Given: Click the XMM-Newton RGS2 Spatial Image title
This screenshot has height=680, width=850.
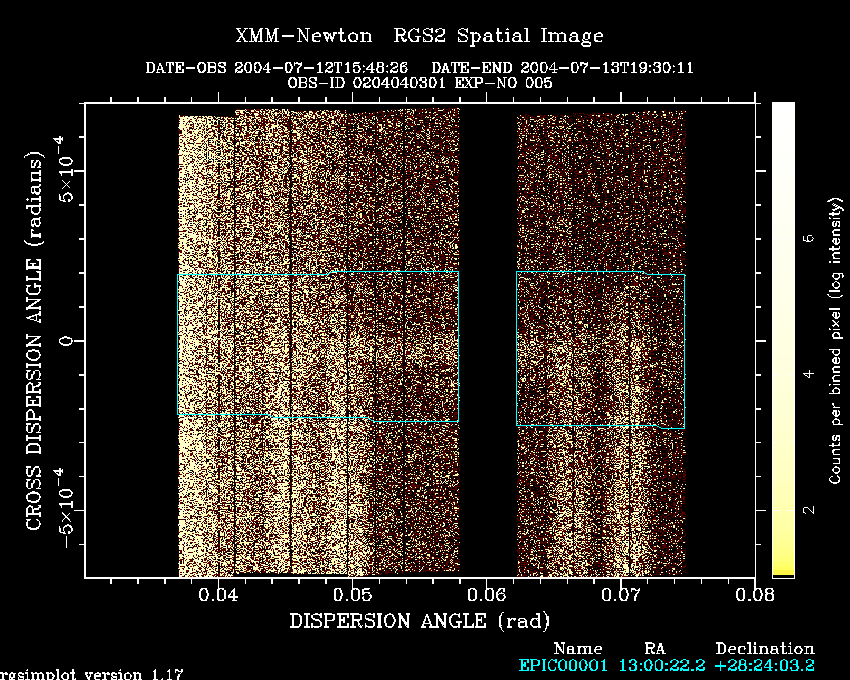Looking at the screenshot, I should 419,36.
